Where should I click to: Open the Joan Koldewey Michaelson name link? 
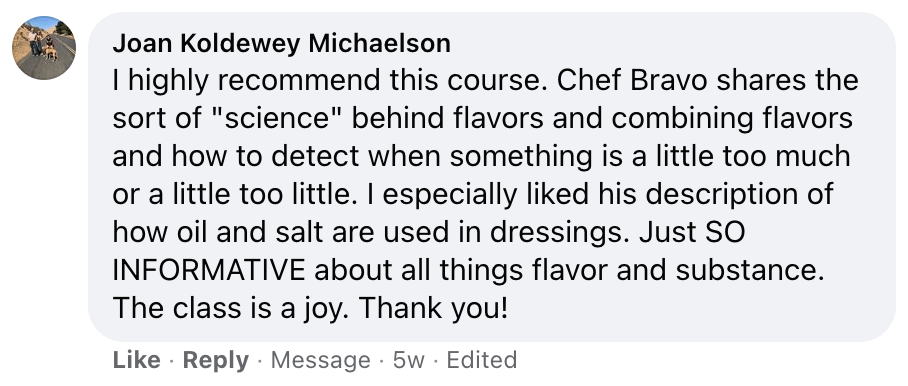[281, 43]
